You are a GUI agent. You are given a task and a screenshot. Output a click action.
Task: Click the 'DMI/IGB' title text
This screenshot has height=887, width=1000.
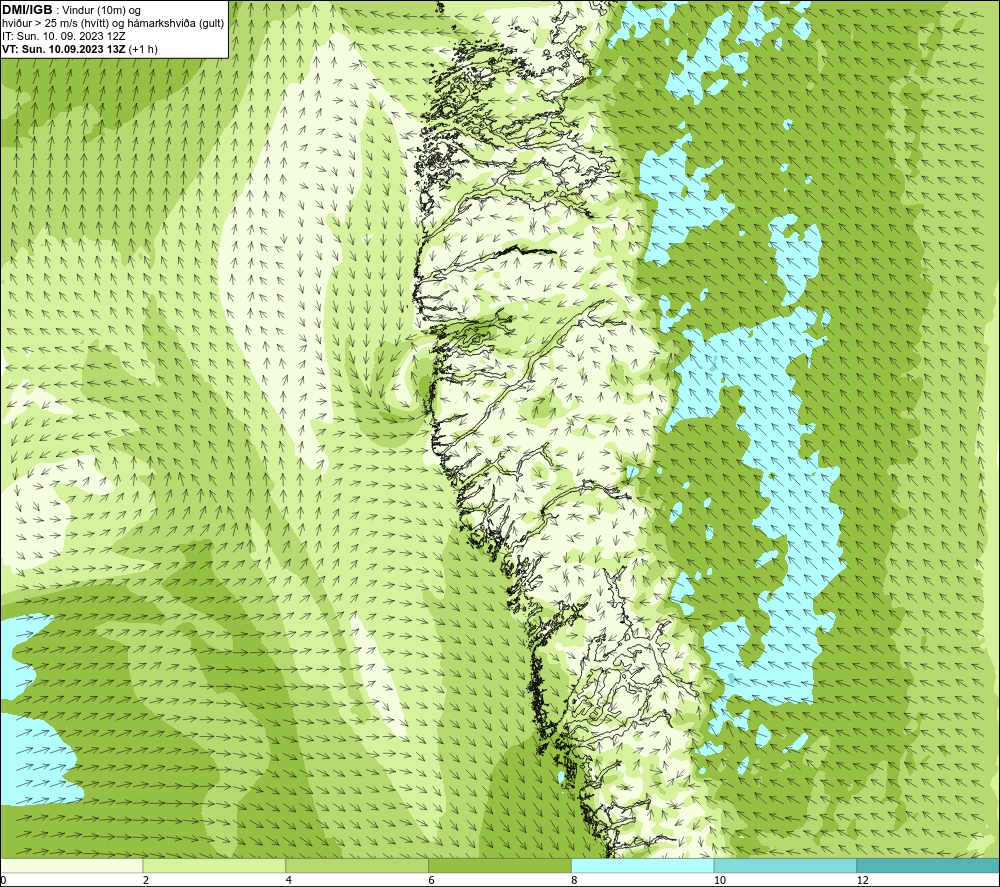pos(27,10)
